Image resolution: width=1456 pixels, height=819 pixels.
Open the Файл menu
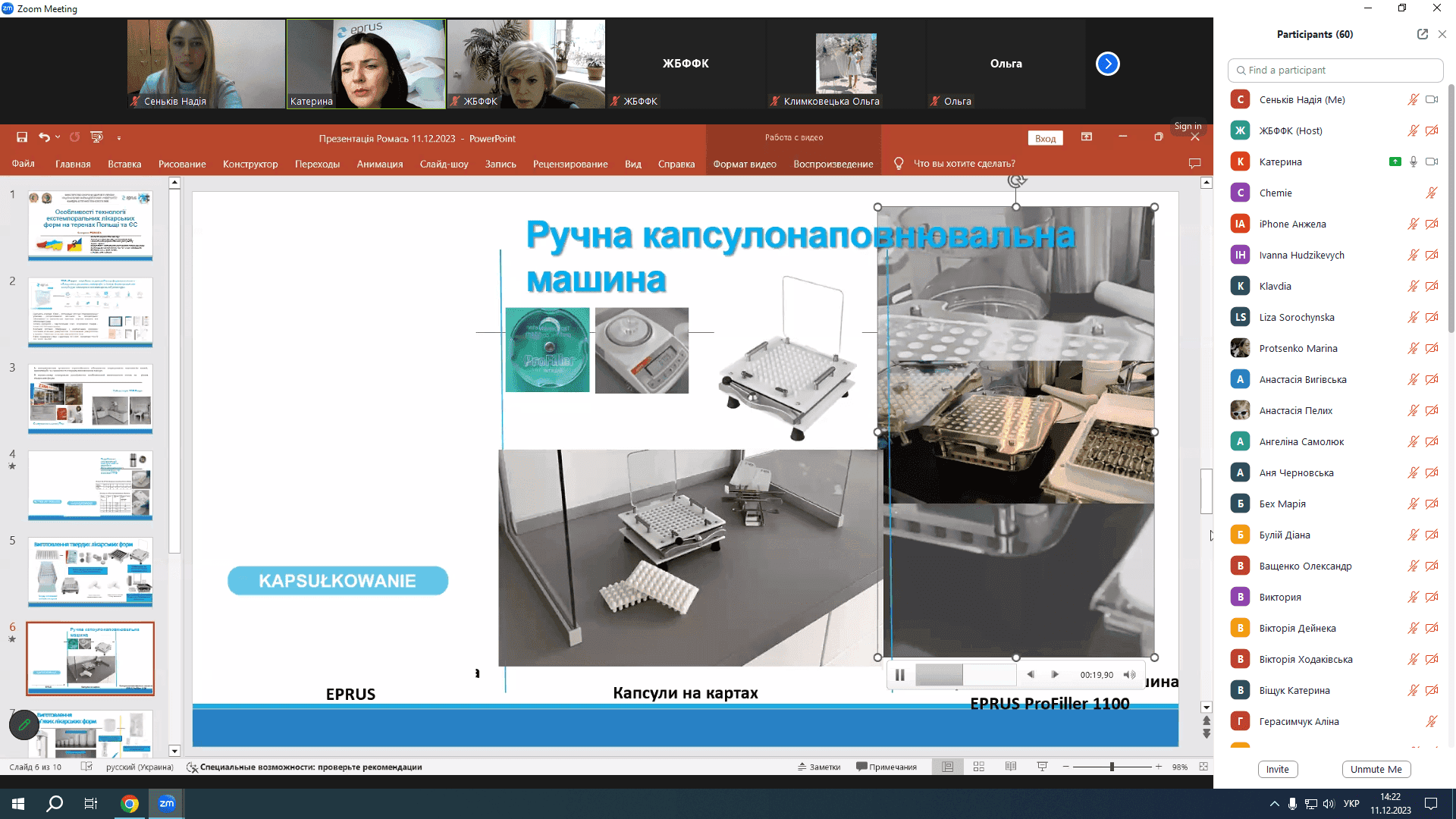tap(24, 164)
